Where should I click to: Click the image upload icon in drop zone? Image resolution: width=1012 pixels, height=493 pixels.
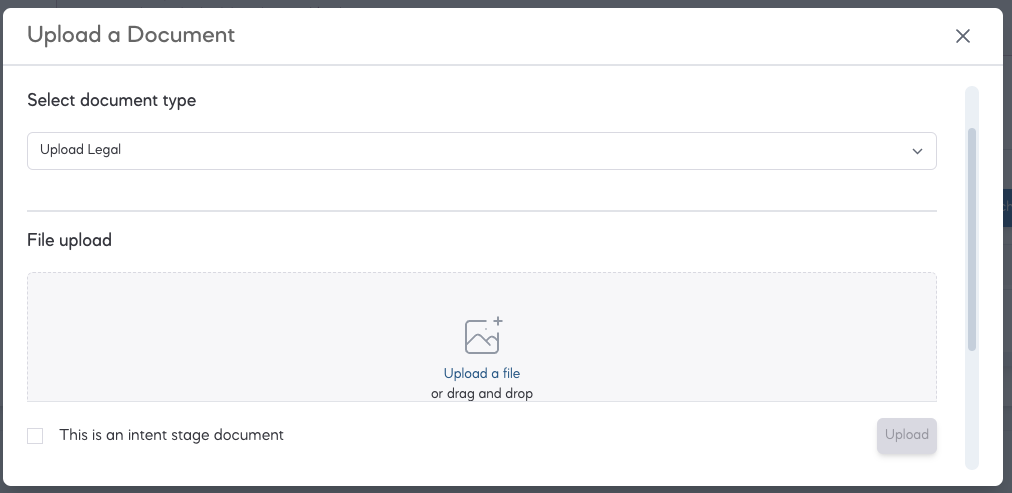coord(483,335)
